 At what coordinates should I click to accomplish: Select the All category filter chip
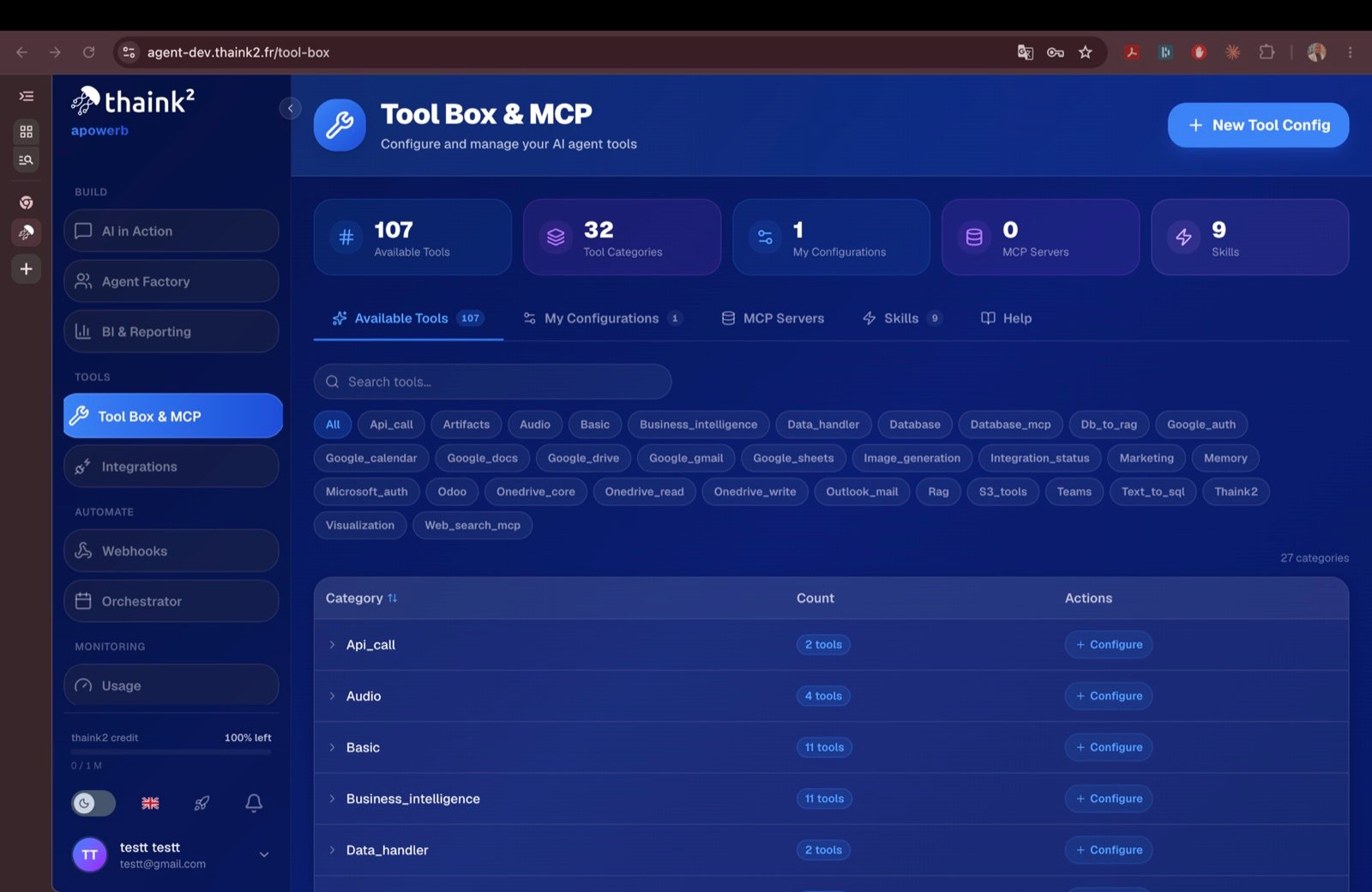[x=333, y=425]
